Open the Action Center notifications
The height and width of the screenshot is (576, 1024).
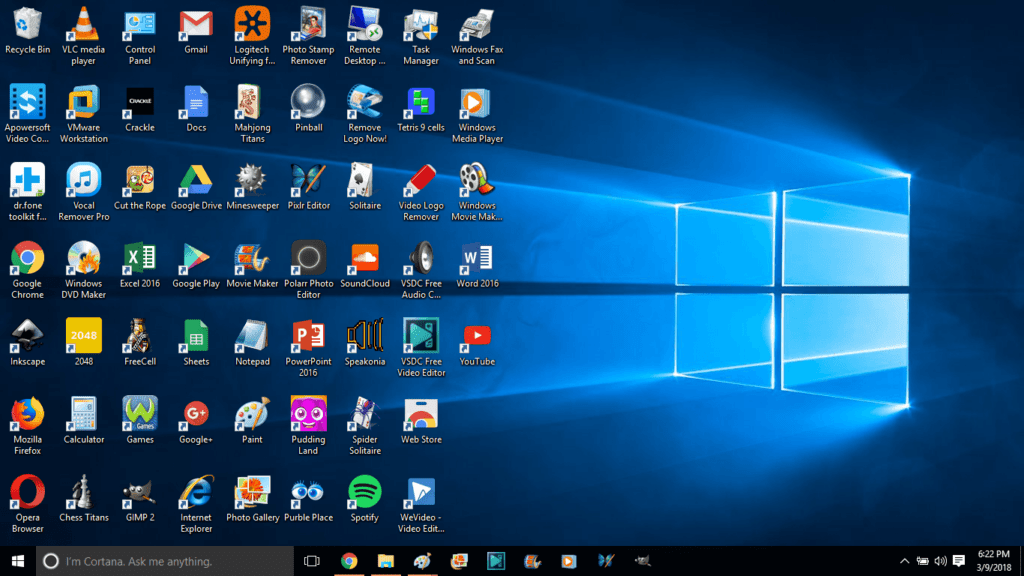pyautogui.click(x=959, y=561)
